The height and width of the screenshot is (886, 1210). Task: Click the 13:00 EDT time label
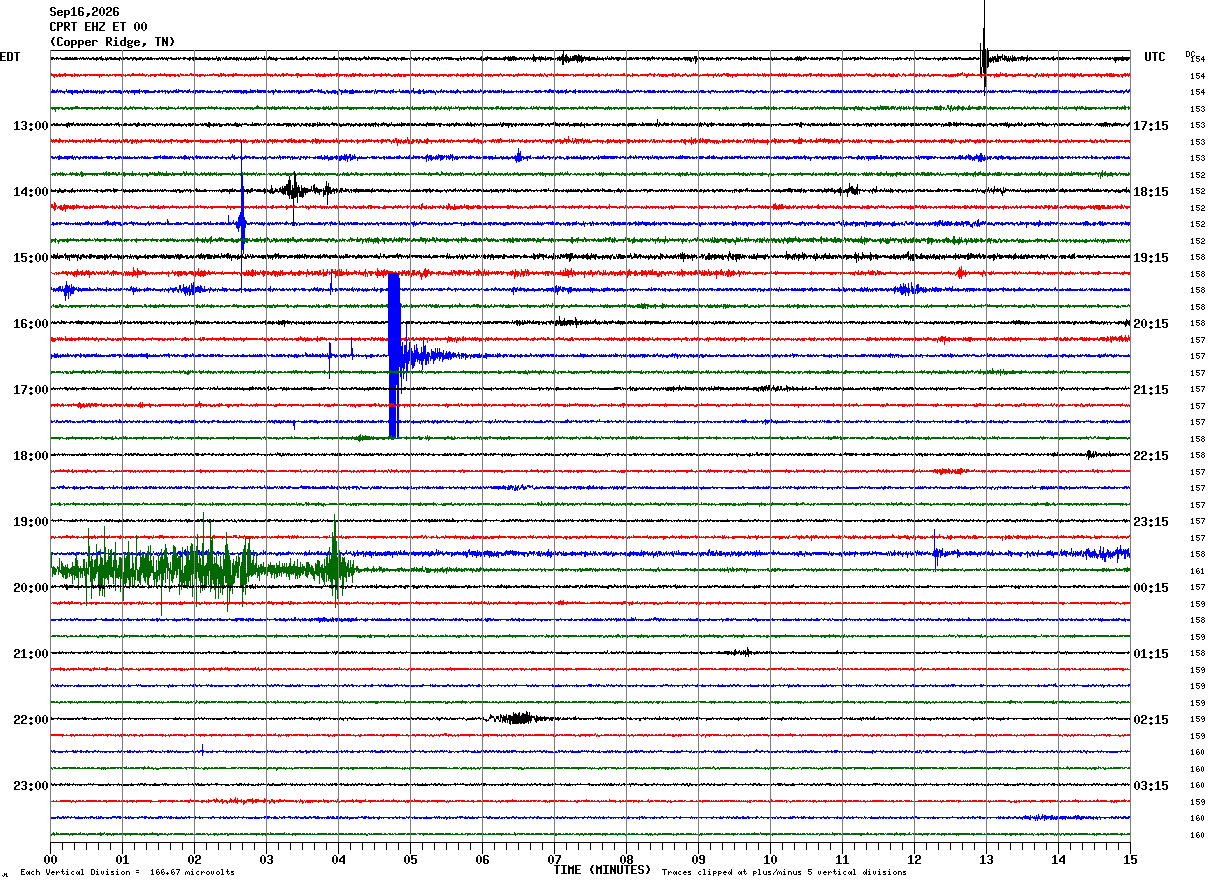30,126
